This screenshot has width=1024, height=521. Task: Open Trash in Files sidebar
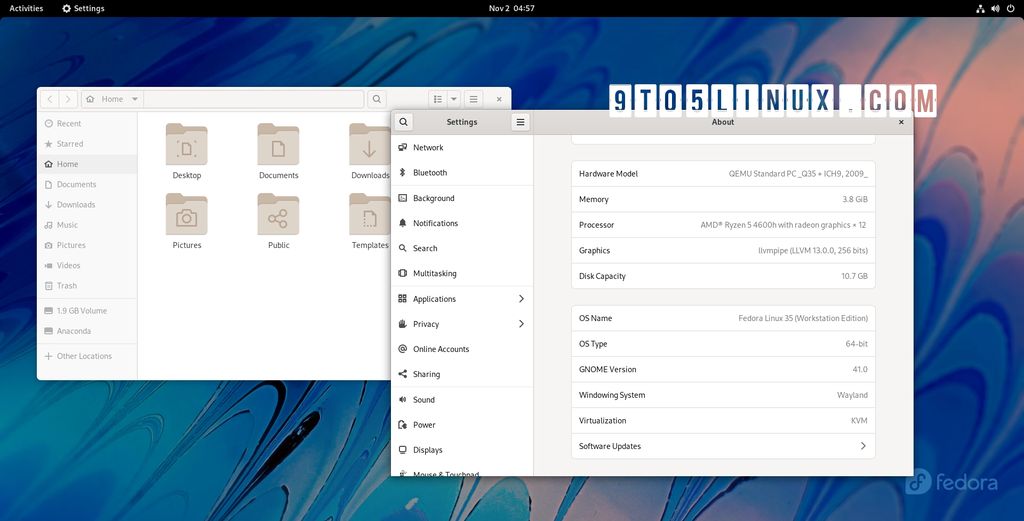coord(87,285)
